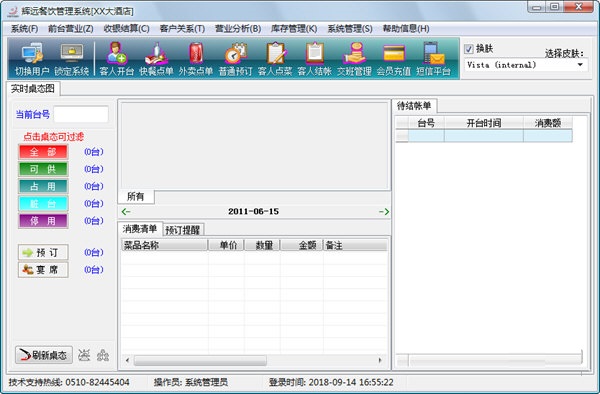Click the 金额 column header
The height and width of the screenshot is (394, 600).
coord(302,245)
